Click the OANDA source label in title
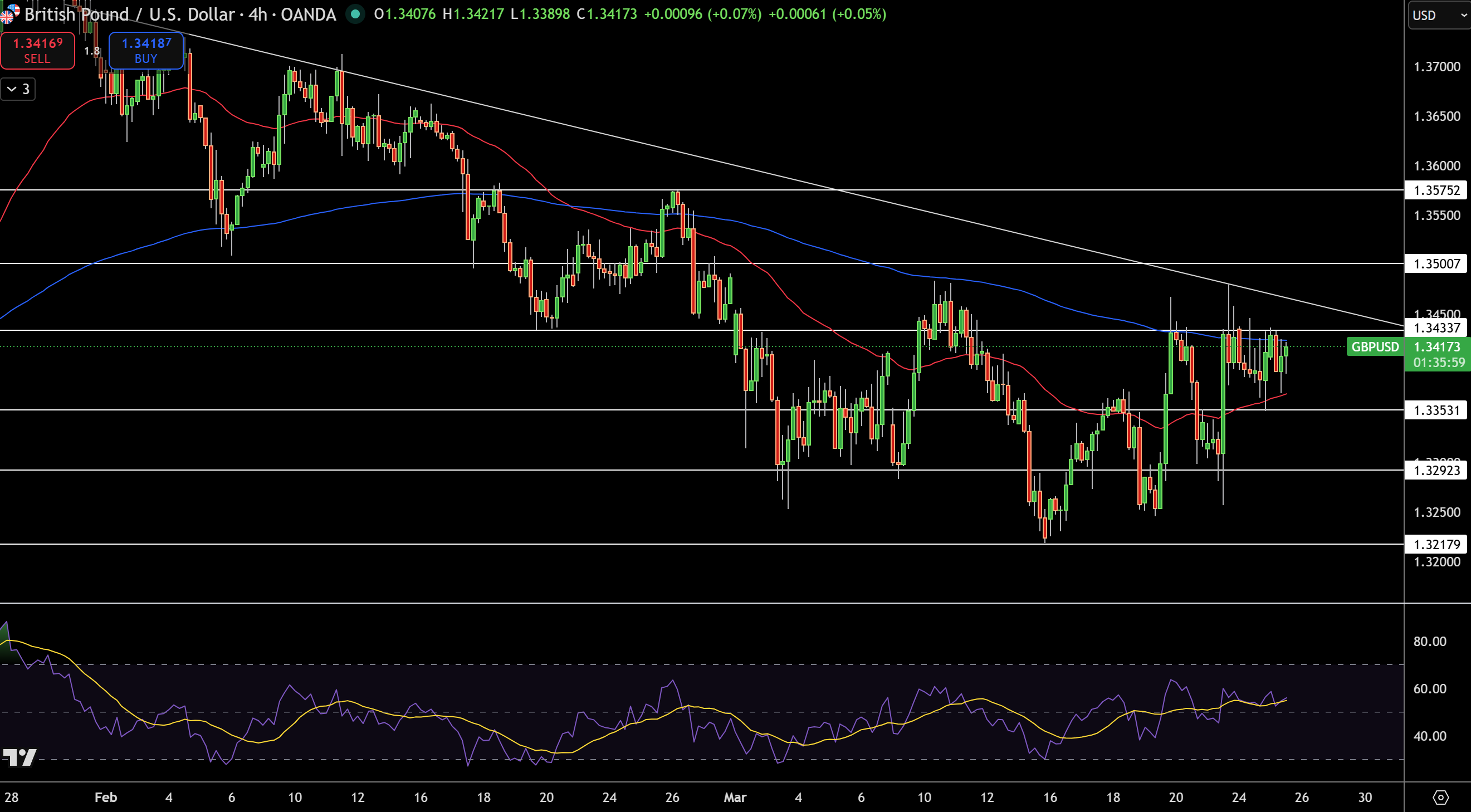The image size is (1471, 812). click(x=309, y=14)
